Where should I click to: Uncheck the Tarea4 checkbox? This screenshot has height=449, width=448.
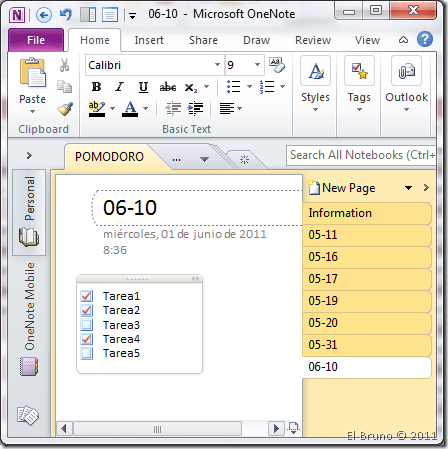point(87,339)
